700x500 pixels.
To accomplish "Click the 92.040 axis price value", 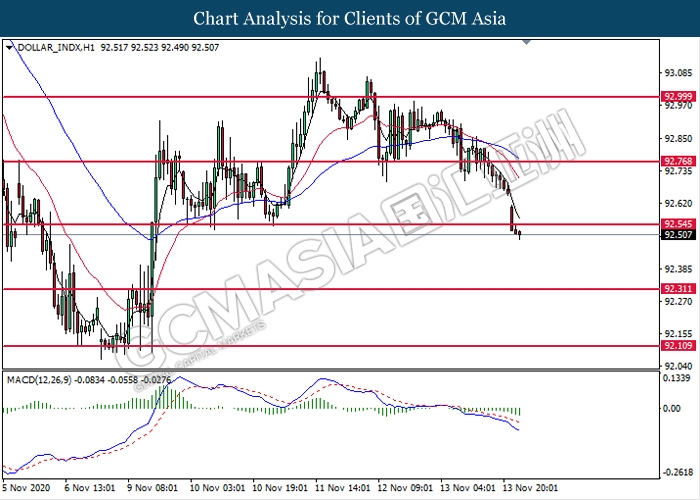I will (679, 367).
